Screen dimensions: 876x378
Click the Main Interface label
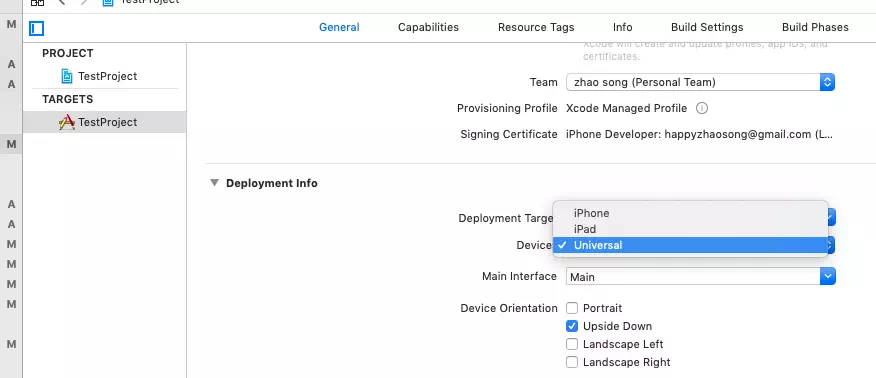[x=519, y=276]
